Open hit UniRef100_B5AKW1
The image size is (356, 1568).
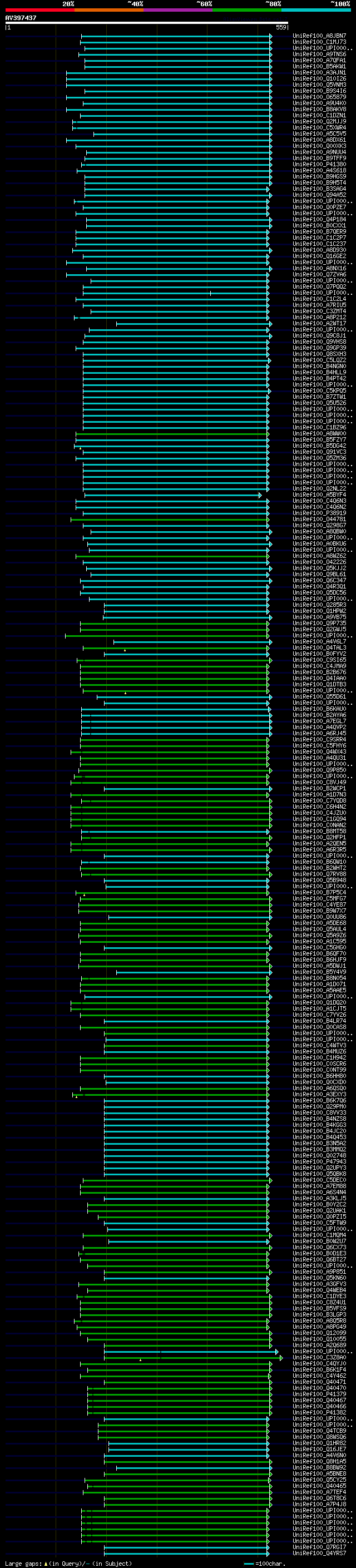click(319, 66)
